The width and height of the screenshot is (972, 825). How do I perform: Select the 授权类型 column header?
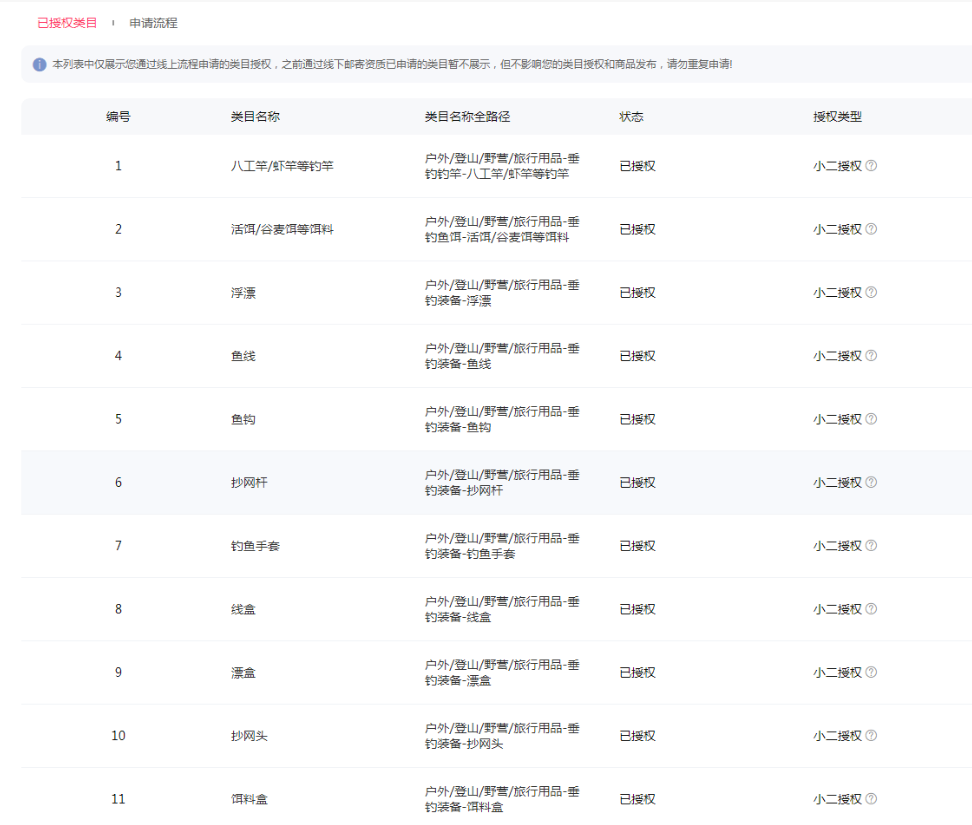click(x=837, y=116)
